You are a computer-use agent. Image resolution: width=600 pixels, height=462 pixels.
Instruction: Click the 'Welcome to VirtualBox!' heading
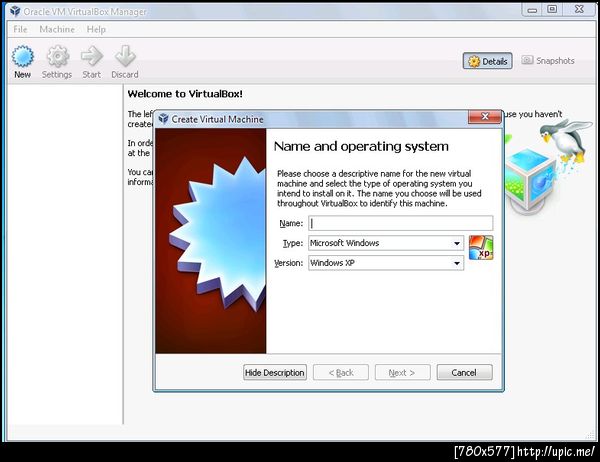(x=185, y=94)
